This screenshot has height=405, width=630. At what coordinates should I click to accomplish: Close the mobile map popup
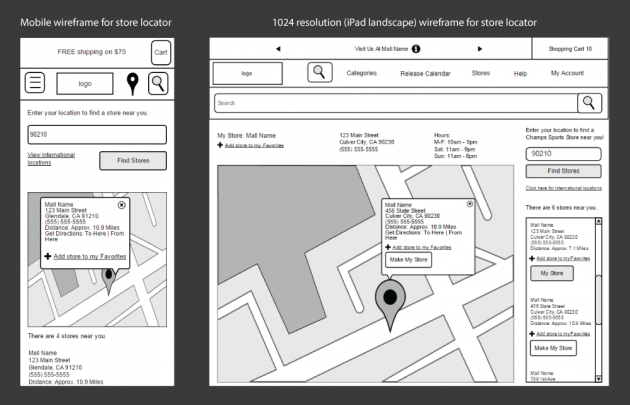[x=121, y=205]
